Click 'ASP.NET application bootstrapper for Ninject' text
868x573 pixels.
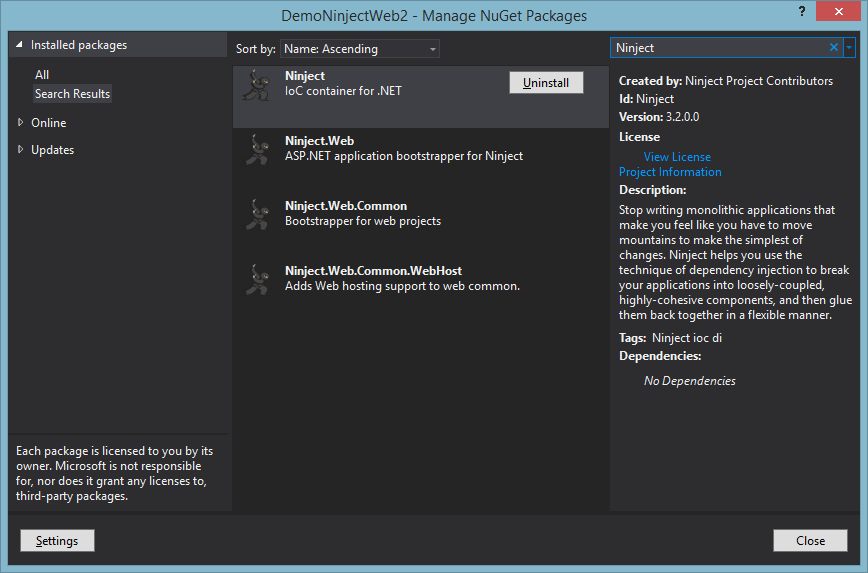[x=404, y=156]
